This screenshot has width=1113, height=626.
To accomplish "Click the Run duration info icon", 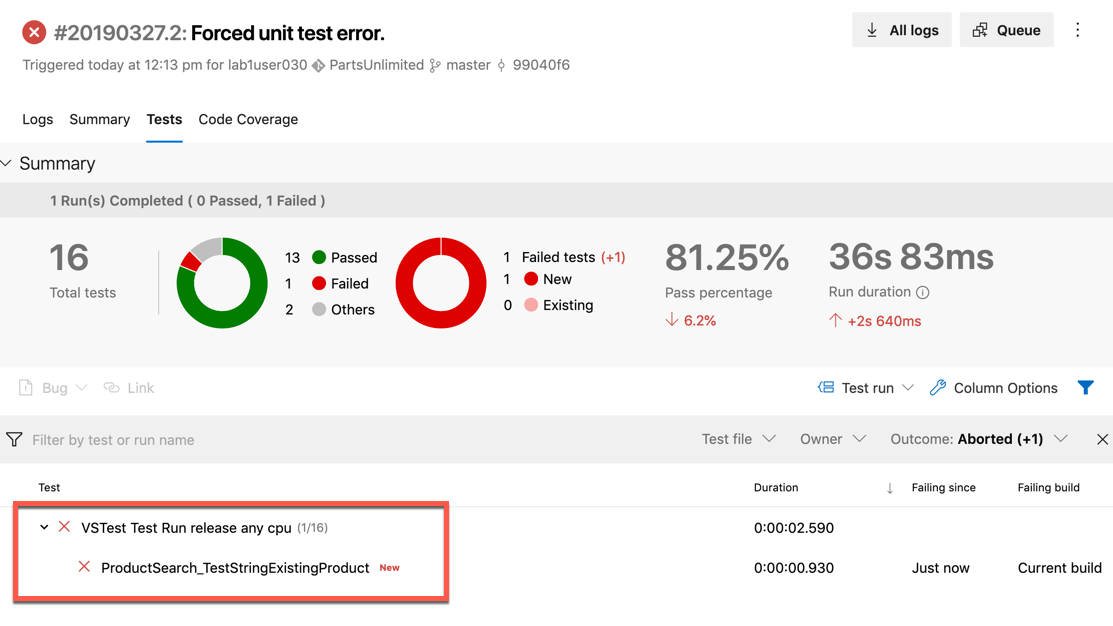I will tap(923, 293).
